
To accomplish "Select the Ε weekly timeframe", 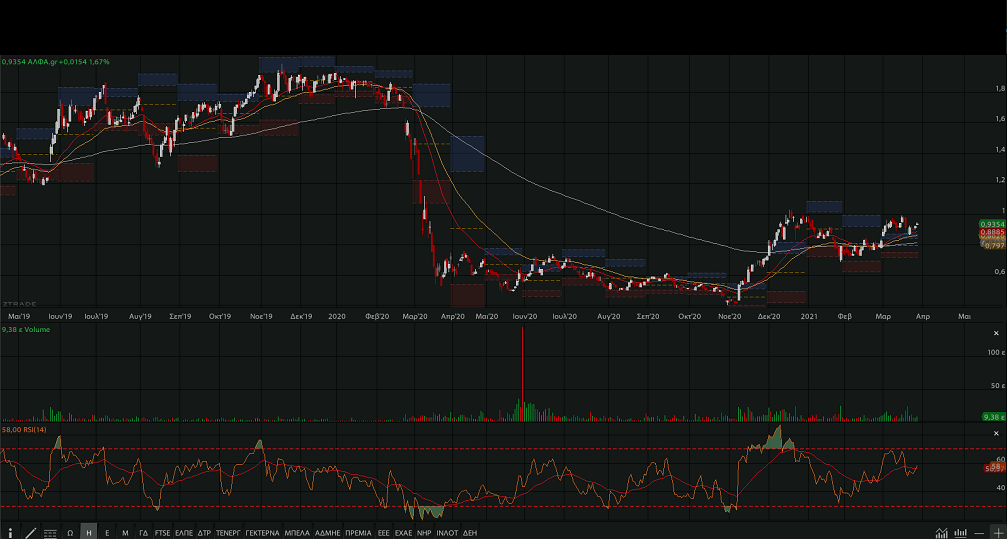I will pyautogui.click(x=107, y=533).
